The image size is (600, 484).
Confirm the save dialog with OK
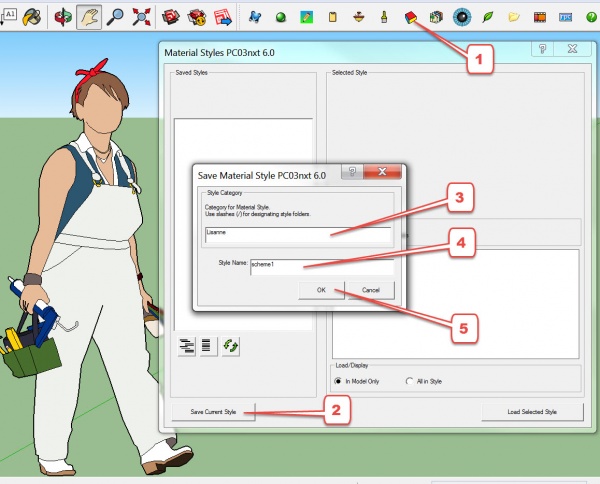[322, 289]
